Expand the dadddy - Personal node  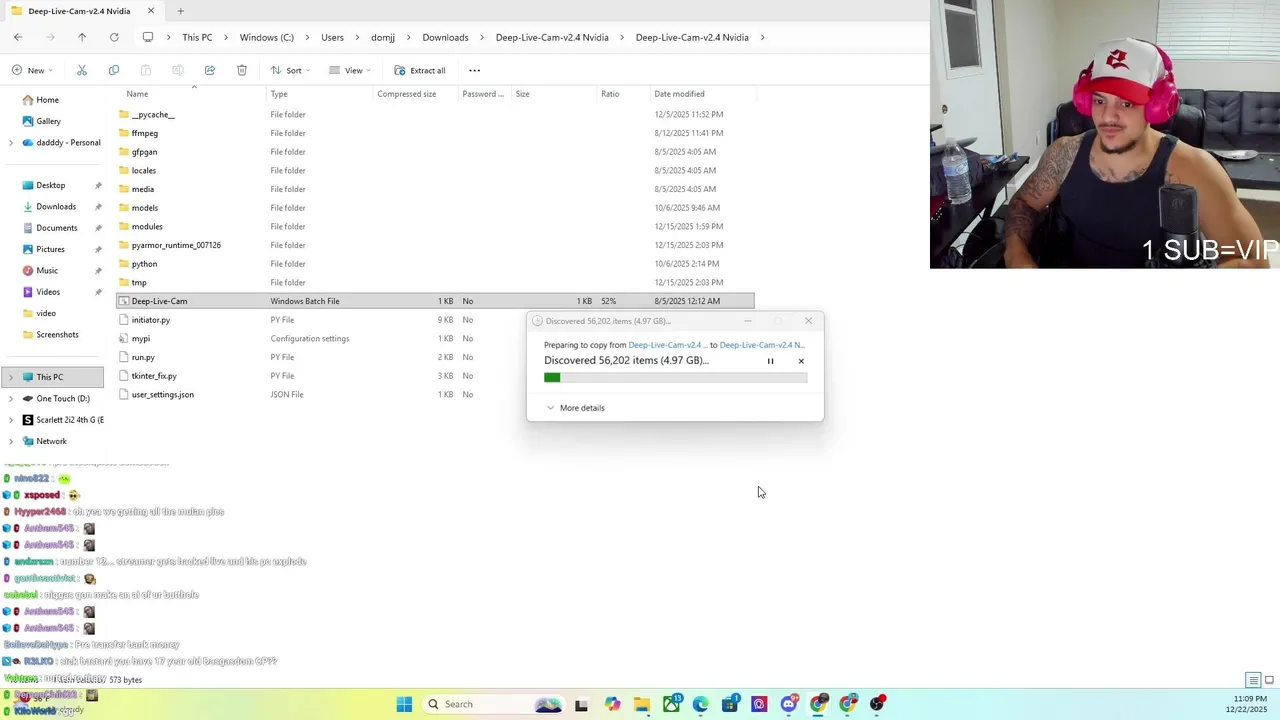[x=11, y=143]
